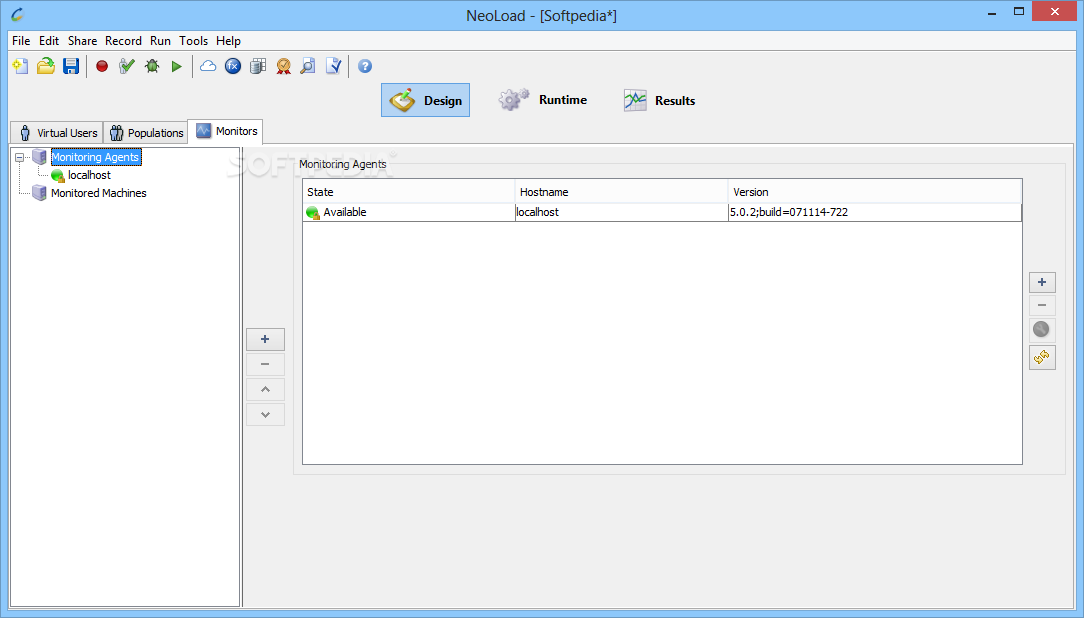
Task: Sort table by State column header
Action: (x=409, y=192)
